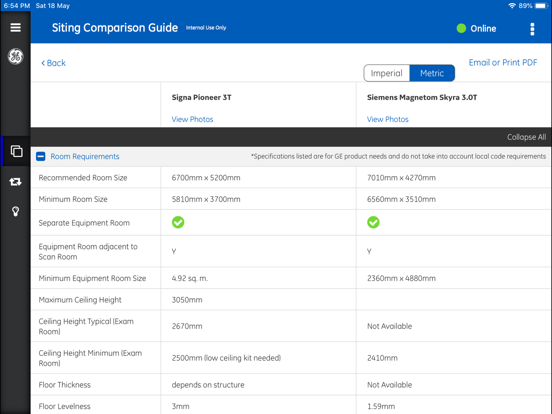Select the depends on structure value
The width and height of the screenshot is (552, 414).
[208, 385]
